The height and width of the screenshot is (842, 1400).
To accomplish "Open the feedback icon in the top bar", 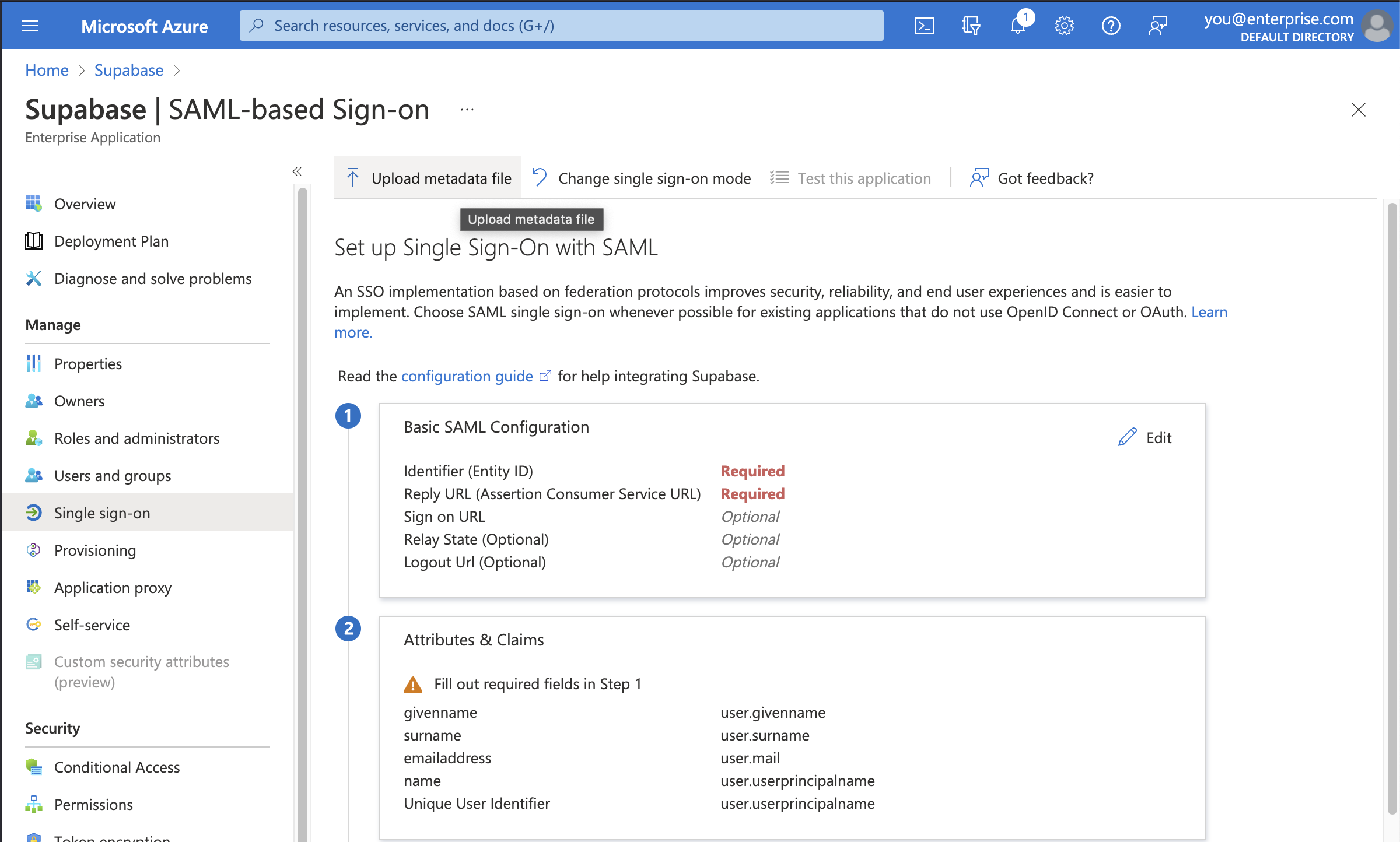I will [1158, 26].
